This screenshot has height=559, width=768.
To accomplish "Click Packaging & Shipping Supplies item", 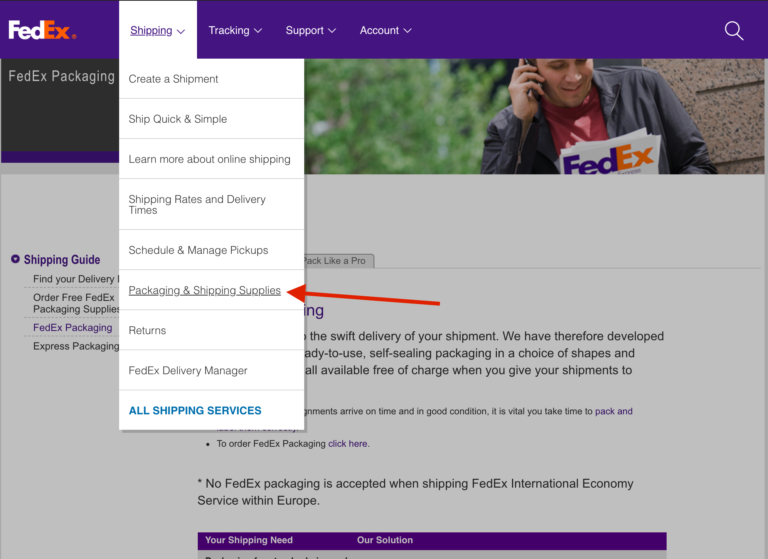I will coord(204,290).
